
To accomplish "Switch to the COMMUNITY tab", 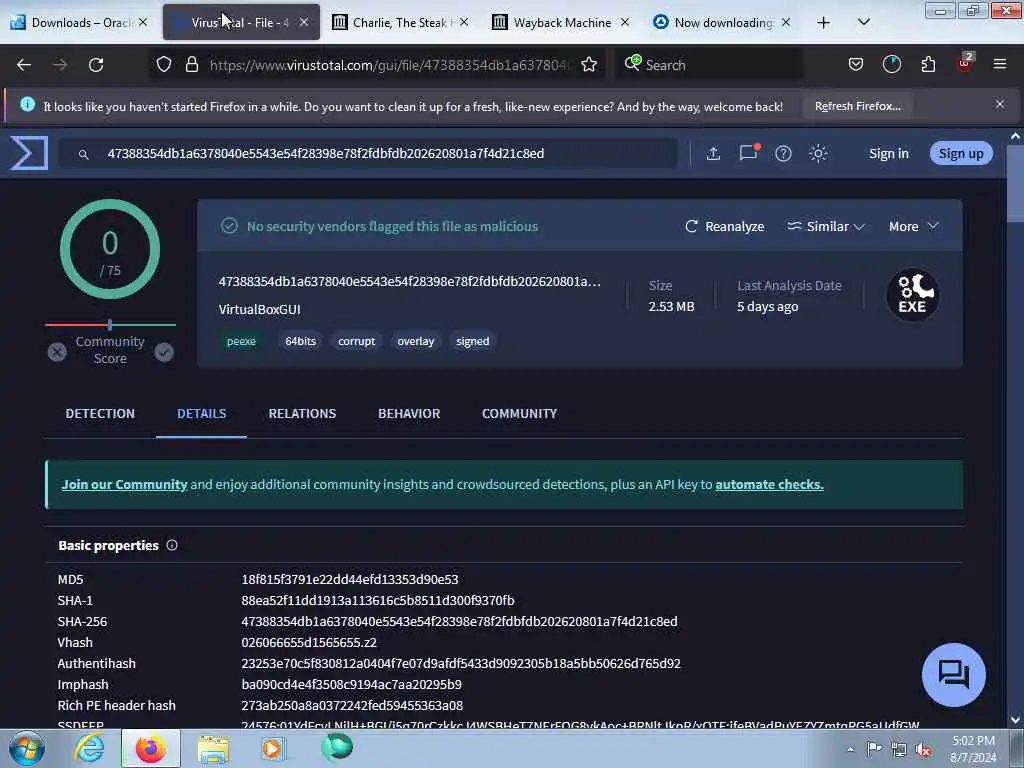I will click(x=519, y=413).
